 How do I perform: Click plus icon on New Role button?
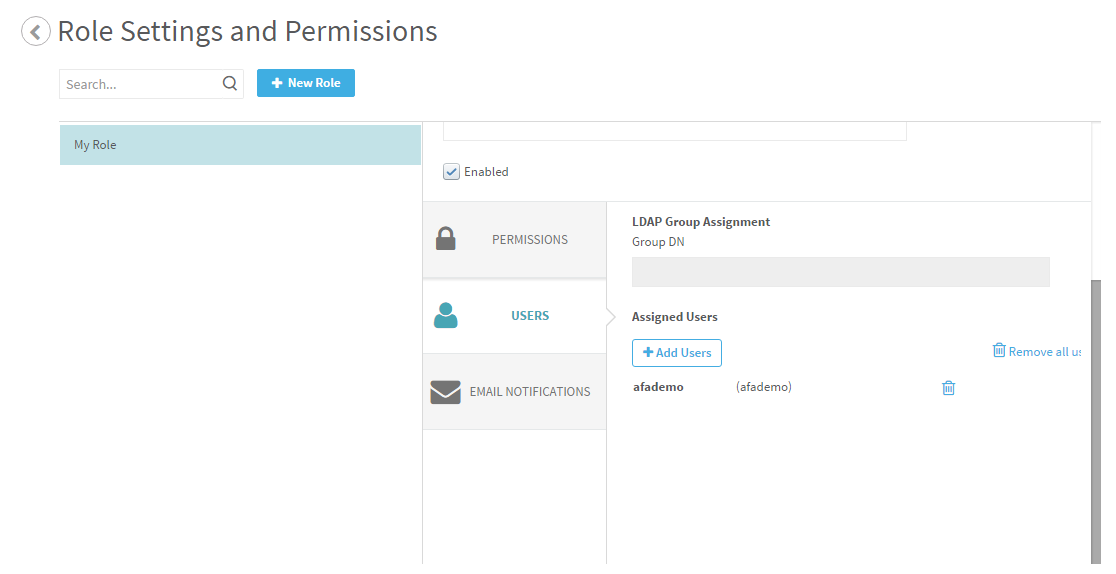coord(277,83)
